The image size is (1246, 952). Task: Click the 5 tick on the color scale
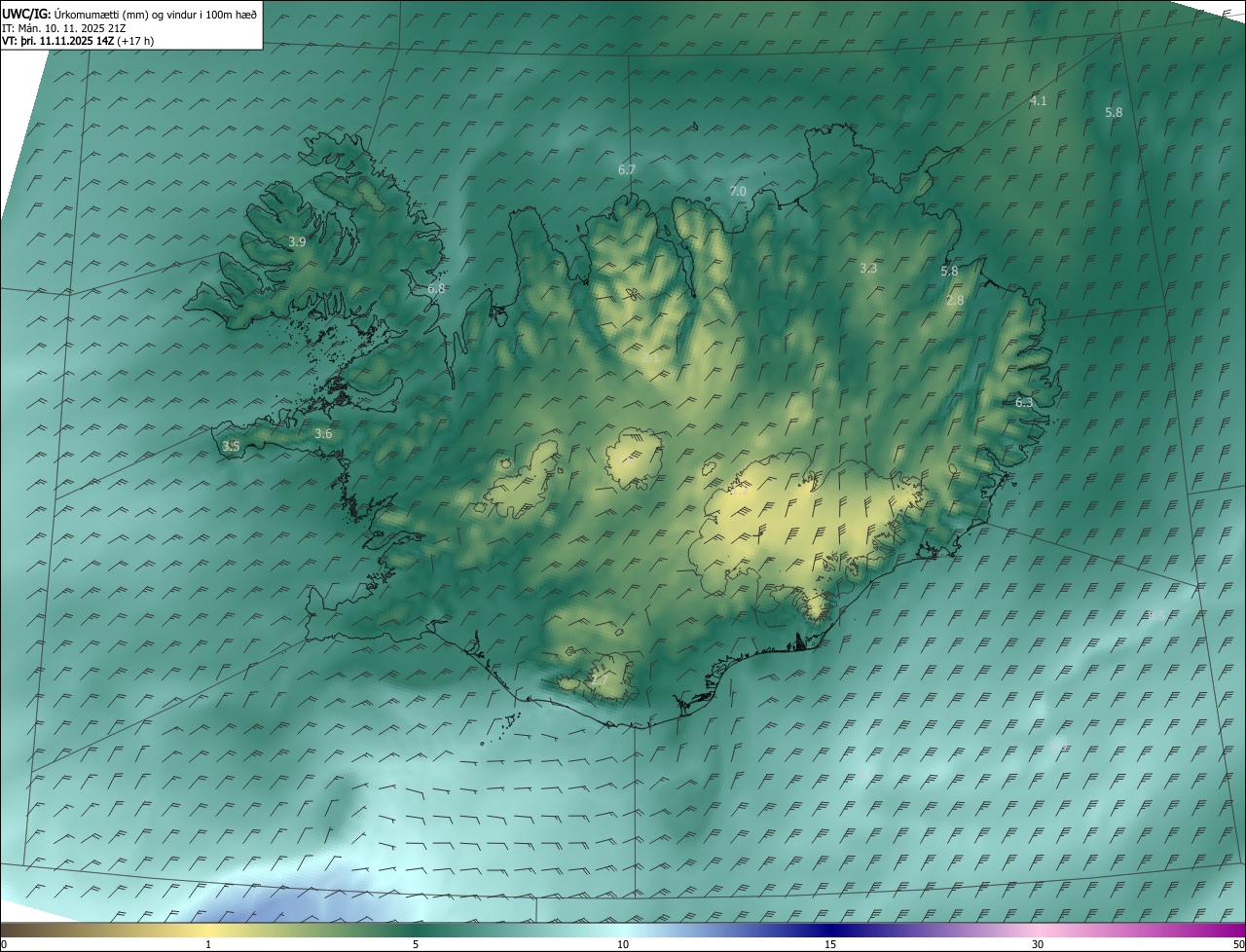(x=416, y=944)
